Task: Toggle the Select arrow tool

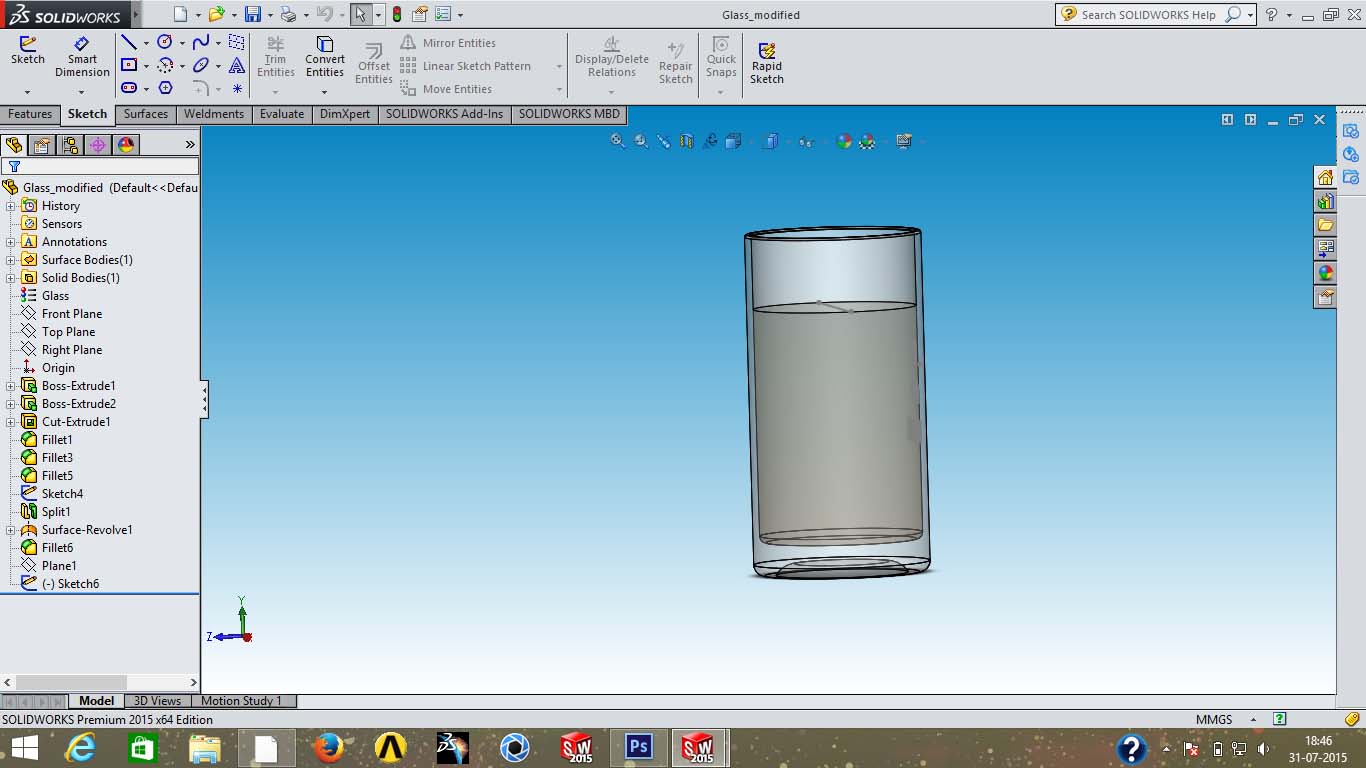Action: click(360, 14)
